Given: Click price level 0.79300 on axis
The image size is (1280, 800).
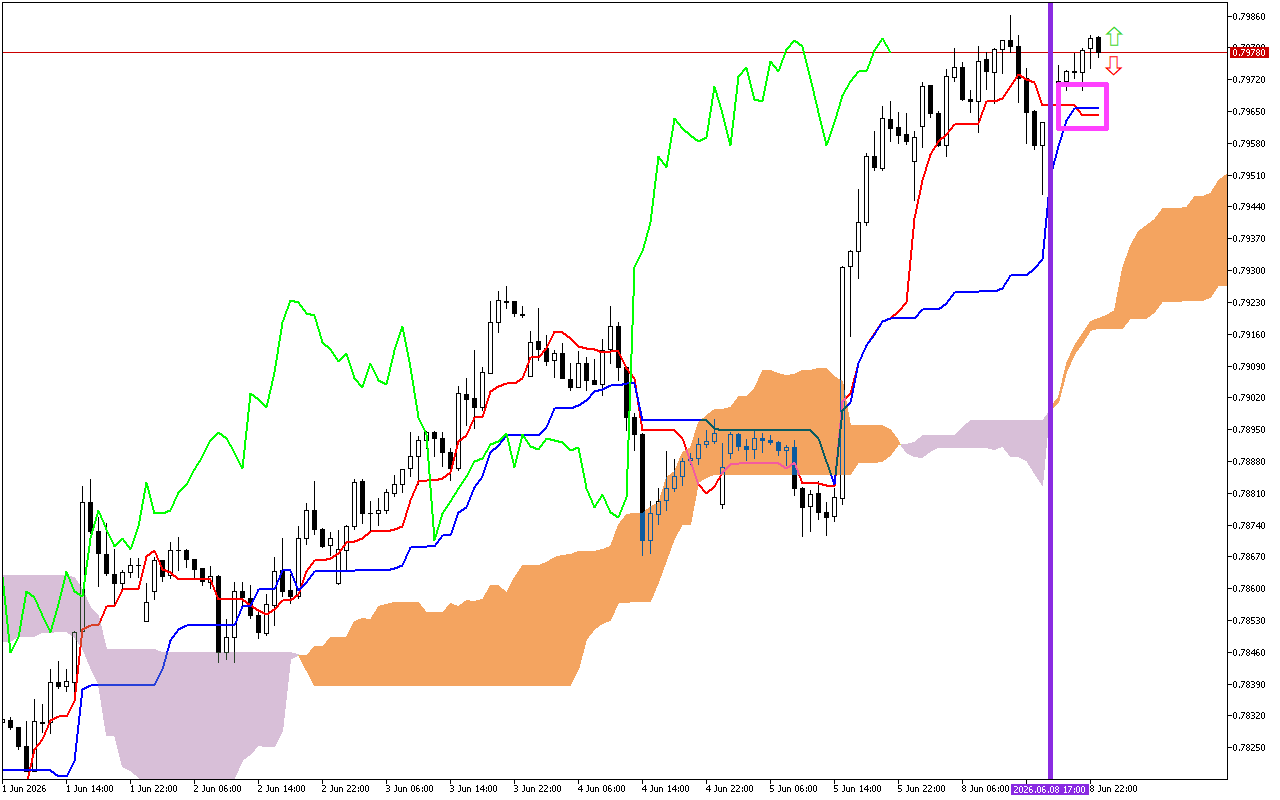Looking at the screenshot, I should click(1249, 271).
